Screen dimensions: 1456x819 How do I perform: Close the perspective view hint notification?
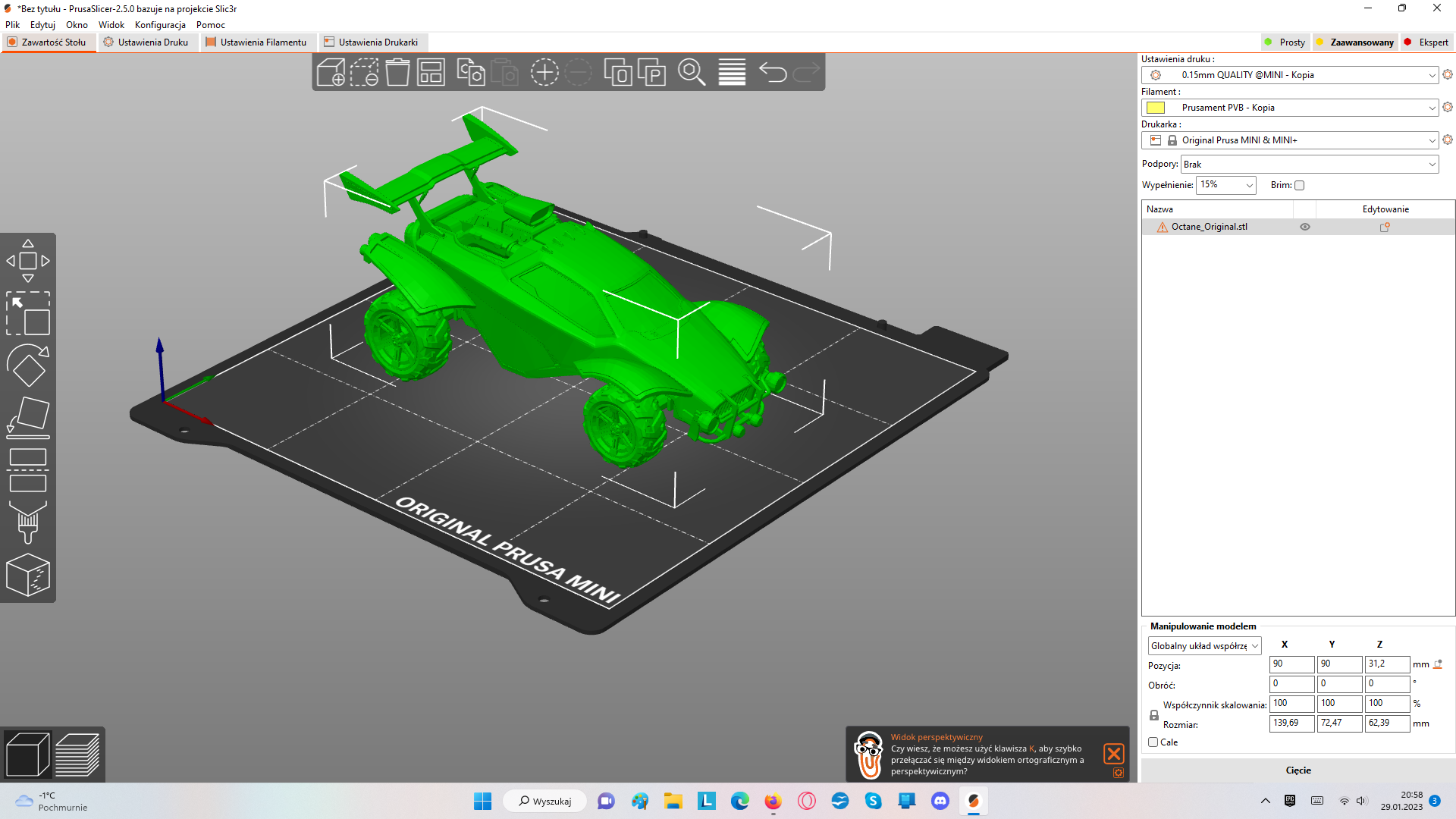(x=1113, y=753)
